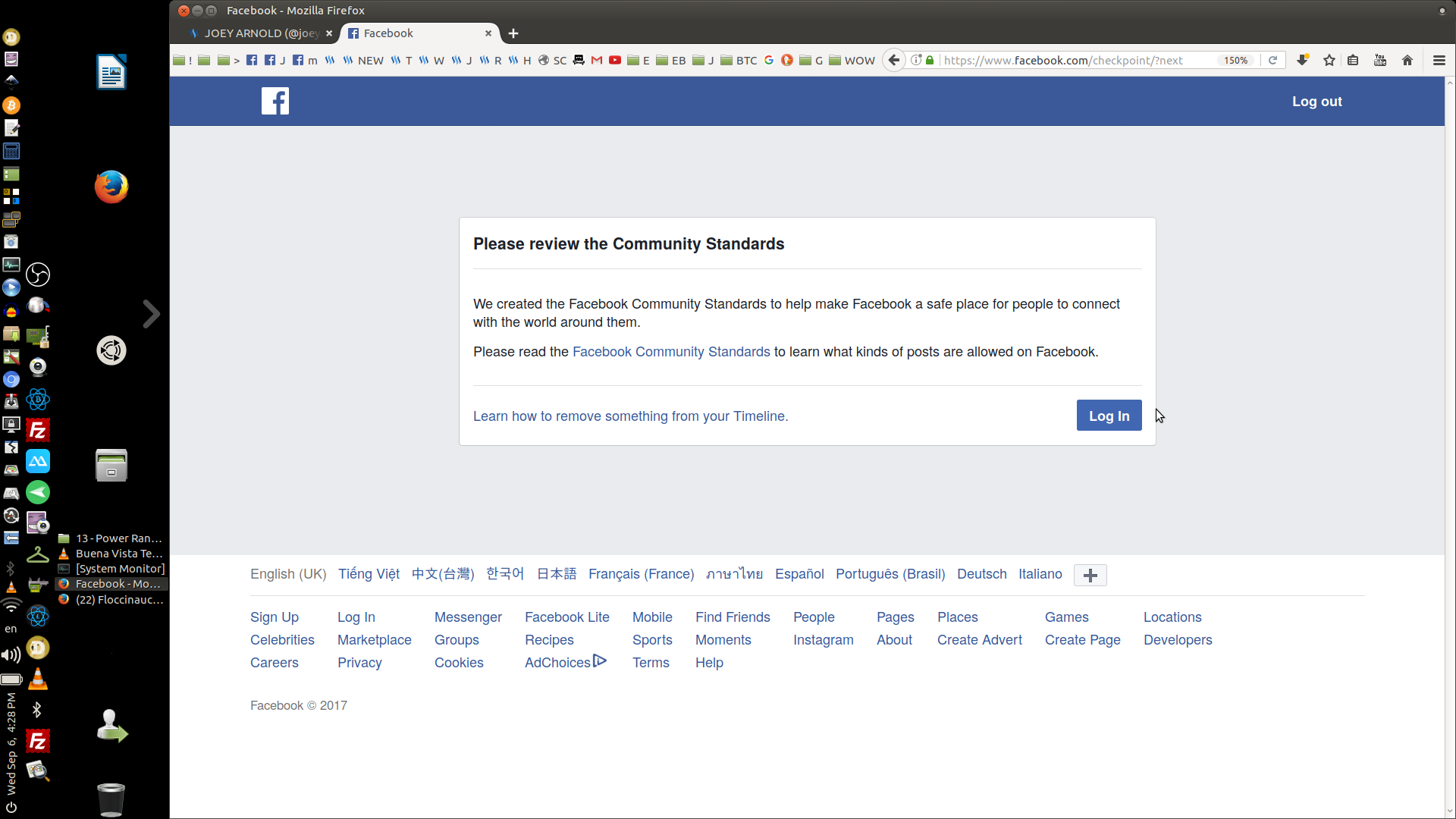Open LibreOffice Writer from the launcher
The image size is (1456, 819).
coord(111,72)
